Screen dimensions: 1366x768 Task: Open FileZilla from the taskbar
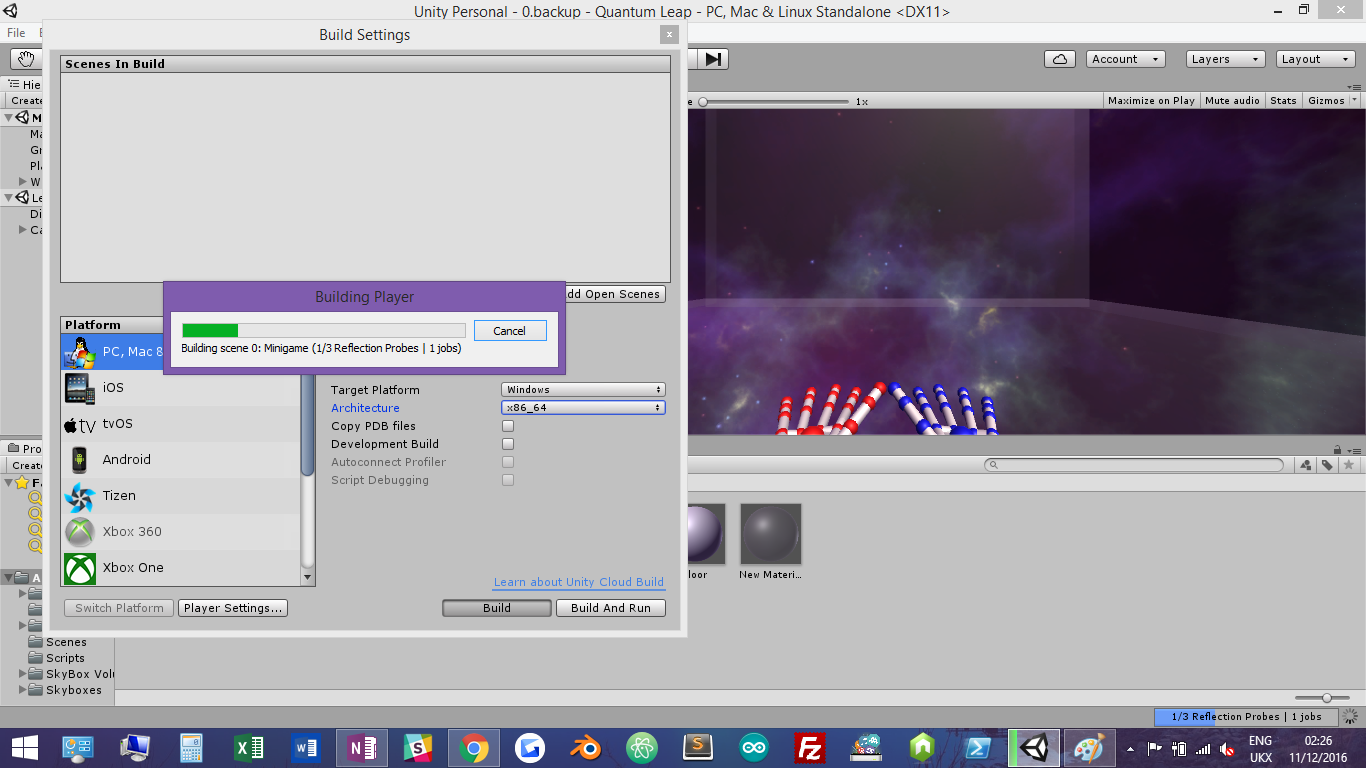809,748
